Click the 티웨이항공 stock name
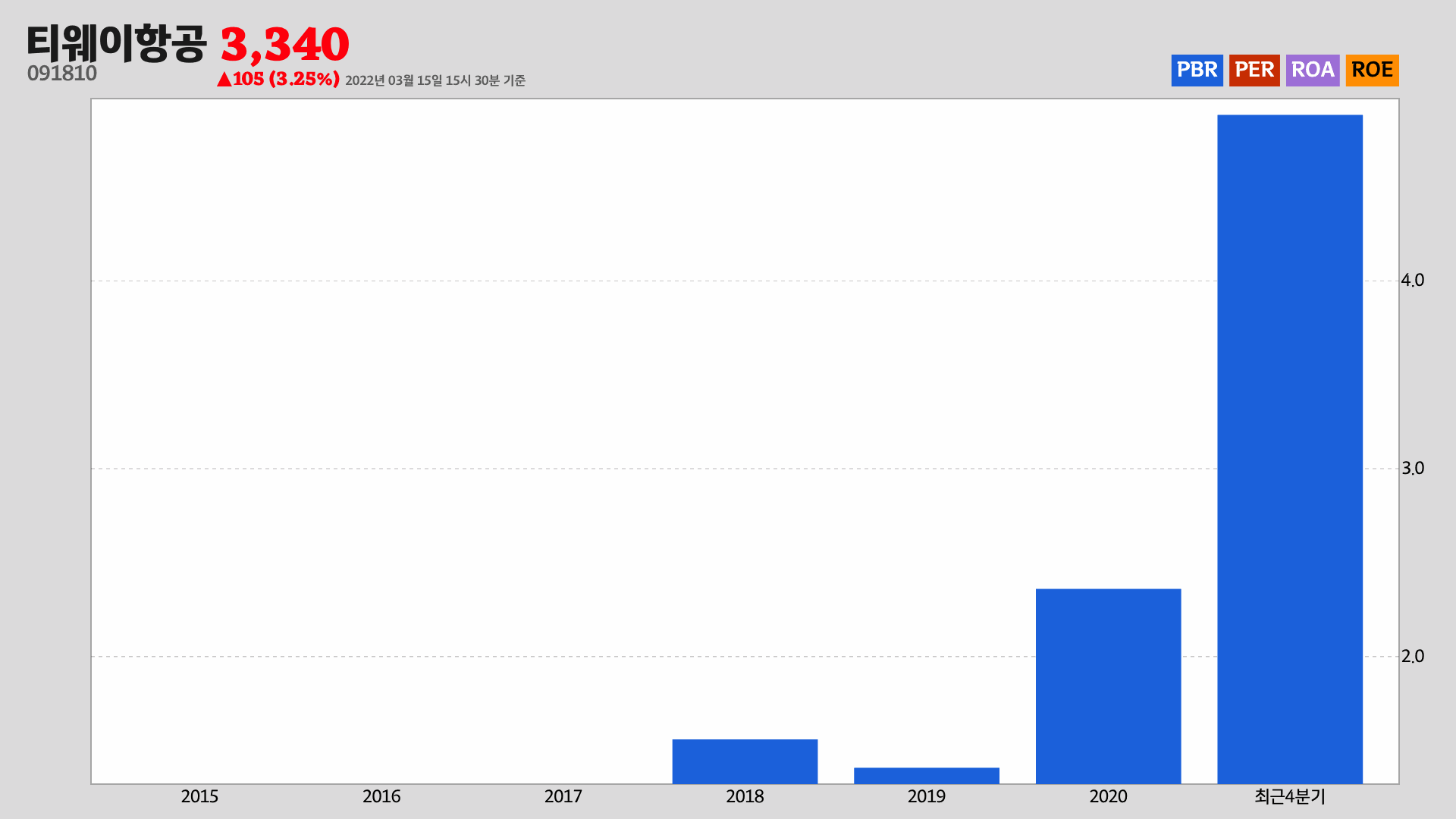This screenshot has height=819, width=1456. tap(117, 43)
